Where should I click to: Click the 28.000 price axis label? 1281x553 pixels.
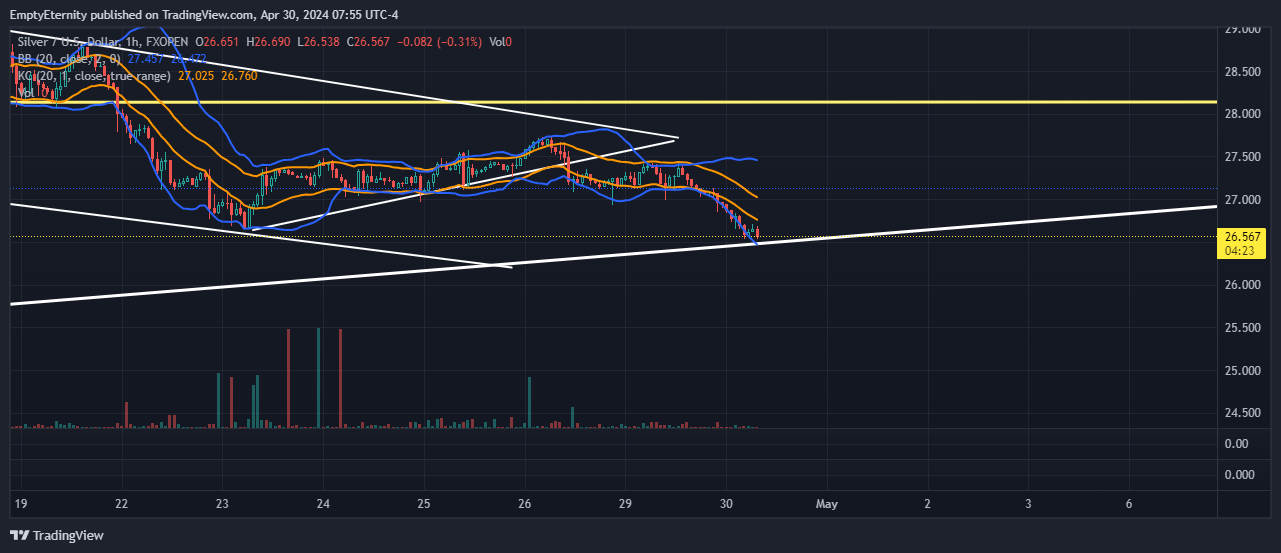[x=1243, y=114]
